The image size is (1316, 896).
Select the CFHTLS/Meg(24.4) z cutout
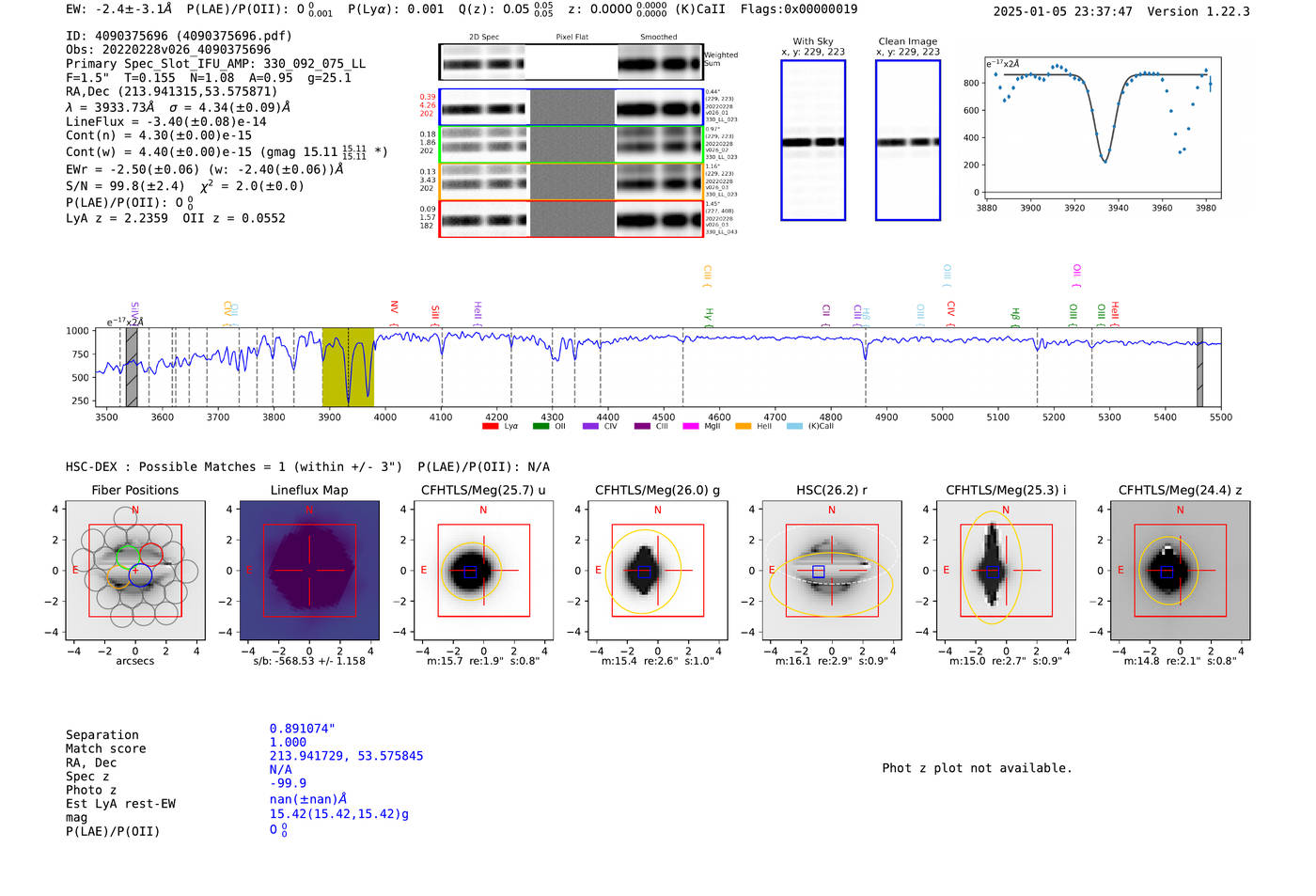tap(1181, 570)
